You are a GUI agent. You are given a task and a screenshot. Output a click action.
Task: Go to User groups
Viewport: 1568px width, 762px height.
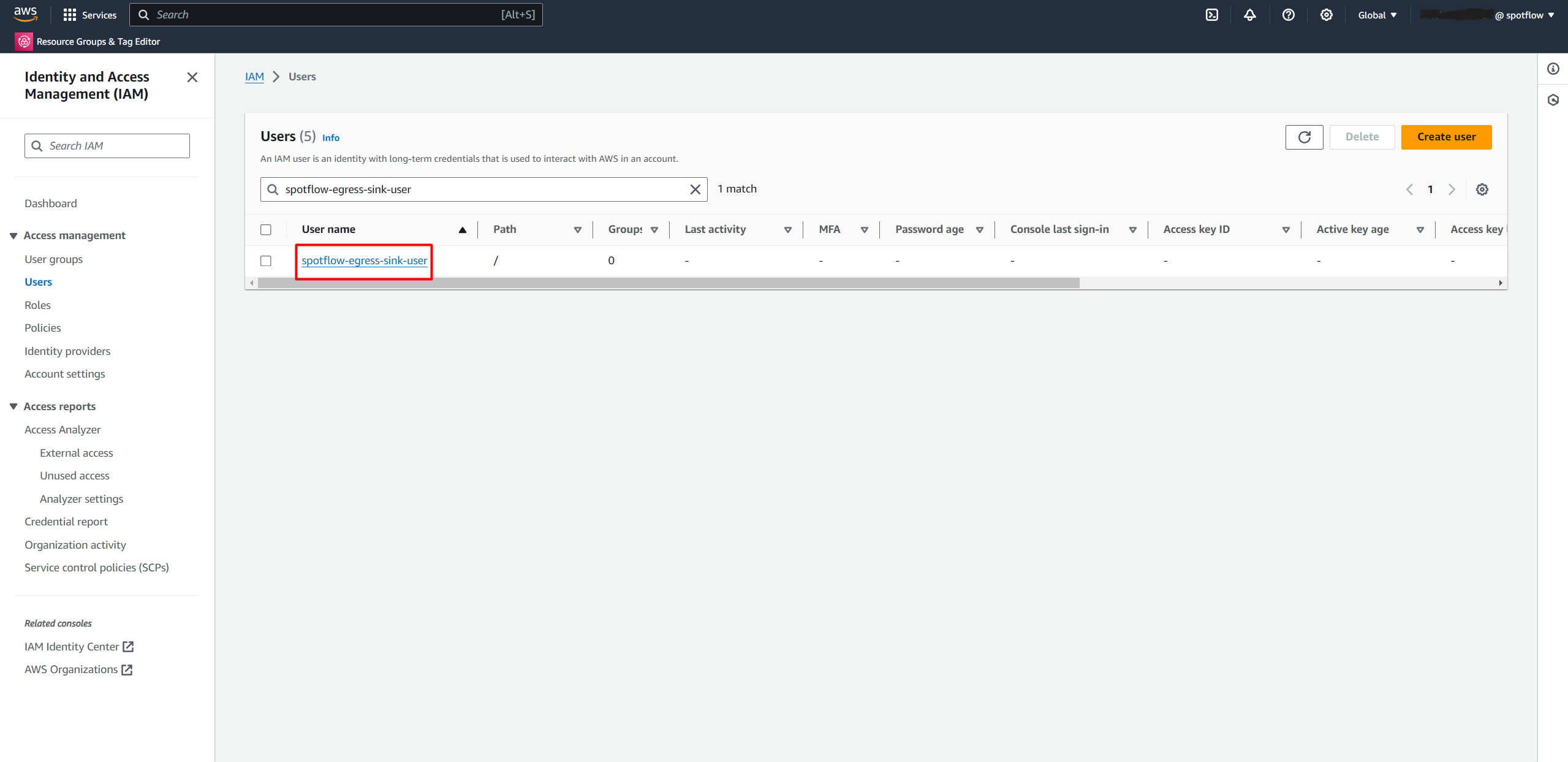[x=53, y=259]
